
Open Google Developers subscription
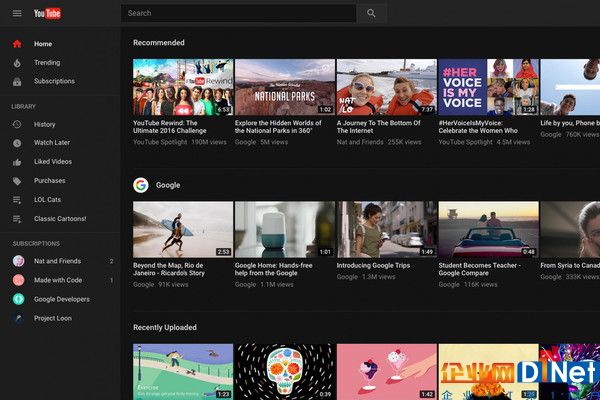click(62, 299)
